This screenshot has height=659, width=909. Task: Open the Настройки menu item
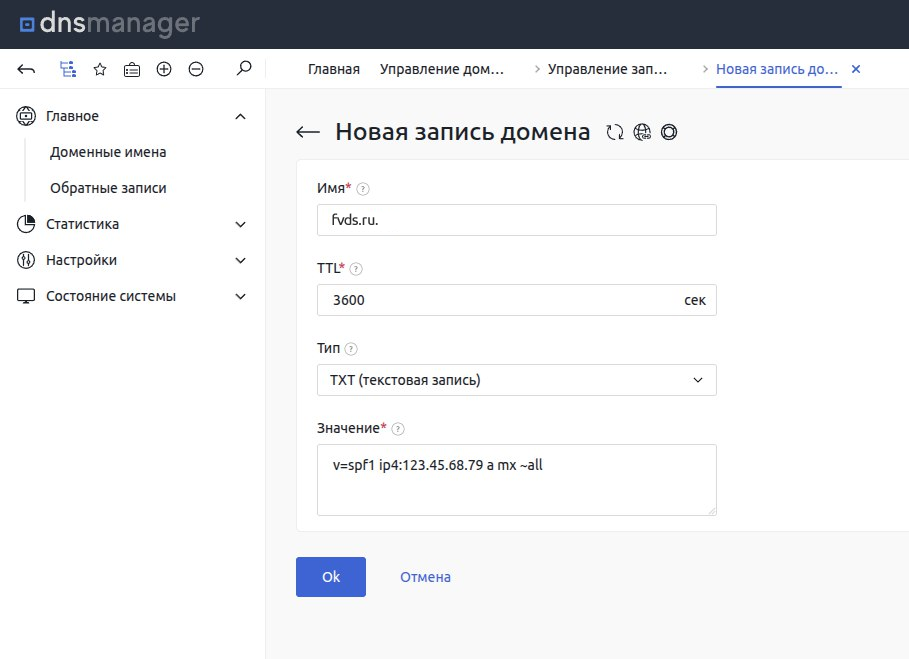[x=81, y=260]
